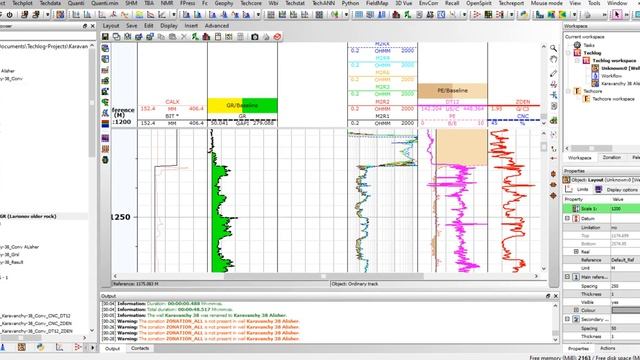Click the greyed delete X icon in layout toolbar
Screen dimensions: 640x360
coord(184,37)
